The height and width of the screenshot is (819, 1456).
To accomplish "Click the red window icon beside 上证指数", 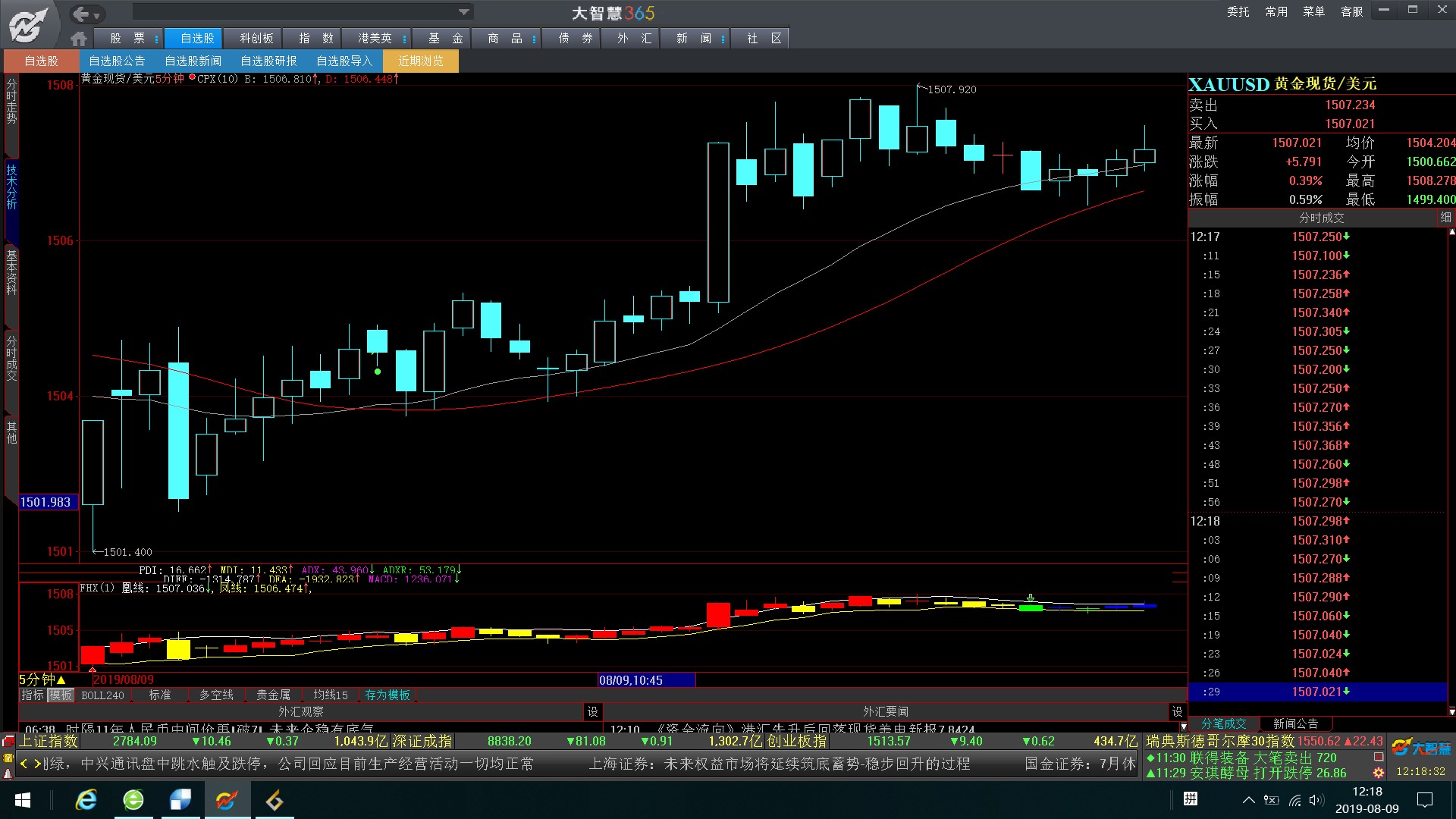I will (x=8, y=741).
